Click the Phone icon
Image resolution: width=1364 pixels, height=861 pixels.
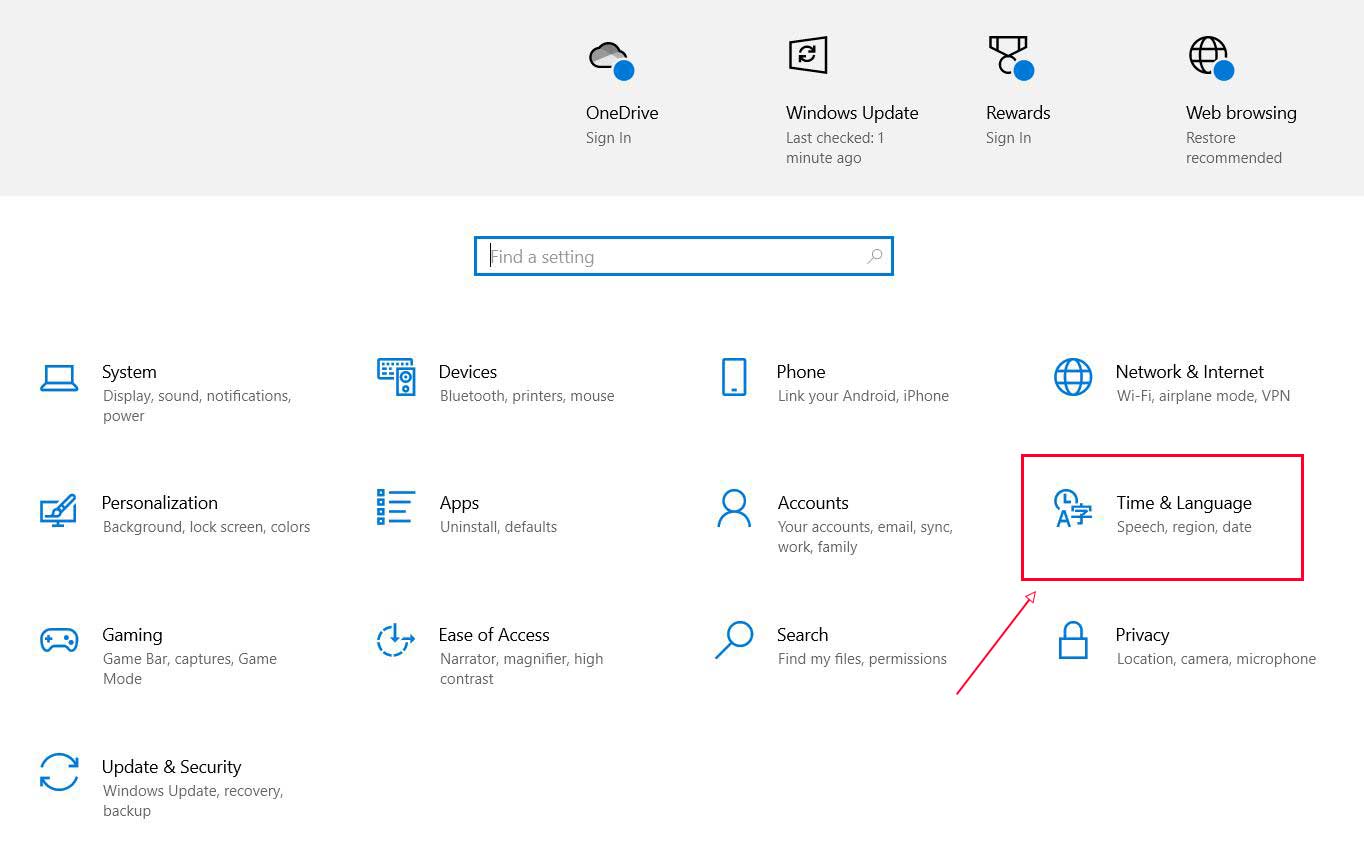coord(734,377)
